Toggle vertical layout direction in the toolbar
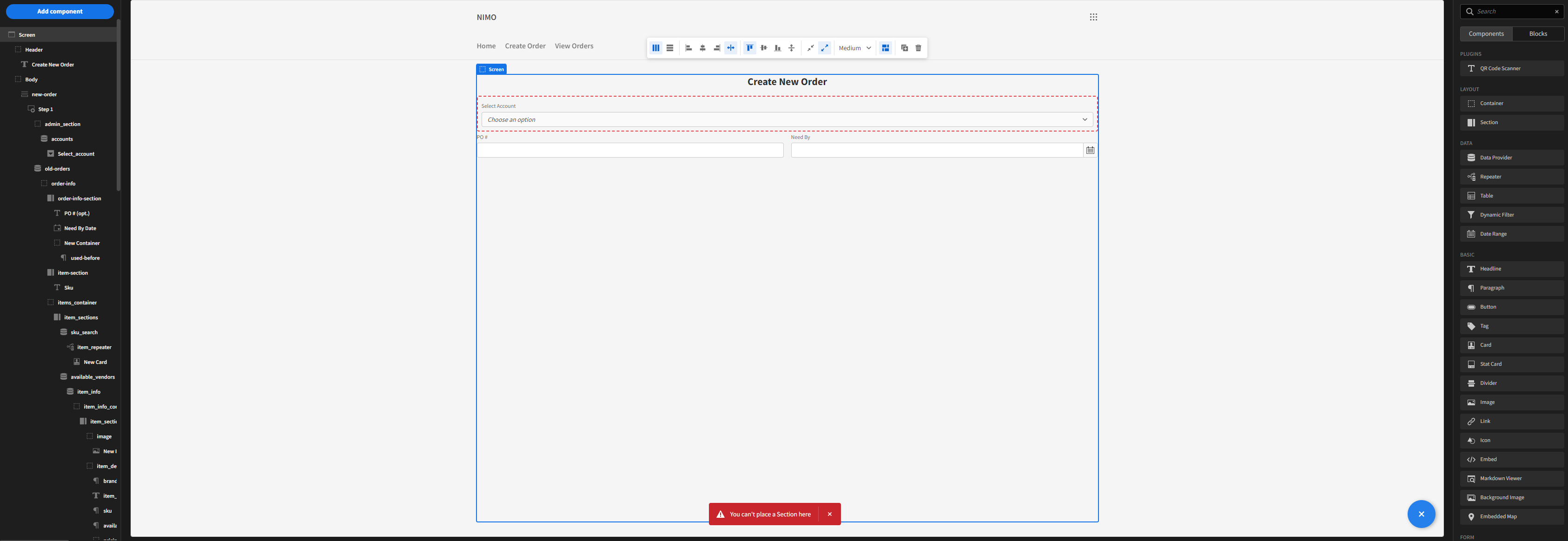This screenshot has height=541, width=1568. [x=669, y=47]
